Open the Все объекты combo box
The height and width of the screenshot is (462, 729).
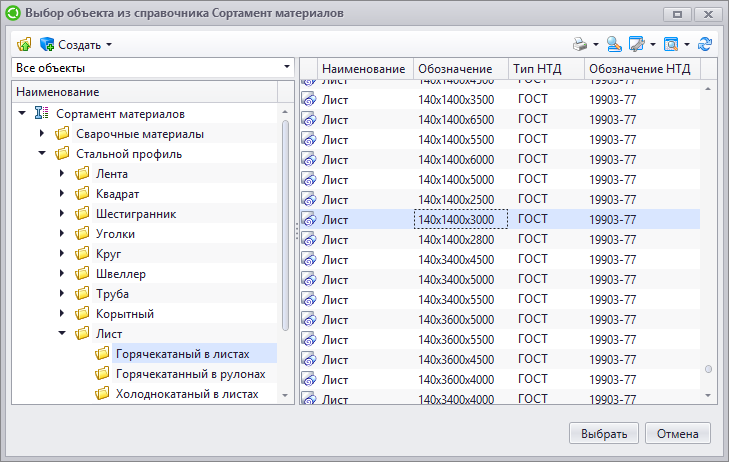coord(153,68)
